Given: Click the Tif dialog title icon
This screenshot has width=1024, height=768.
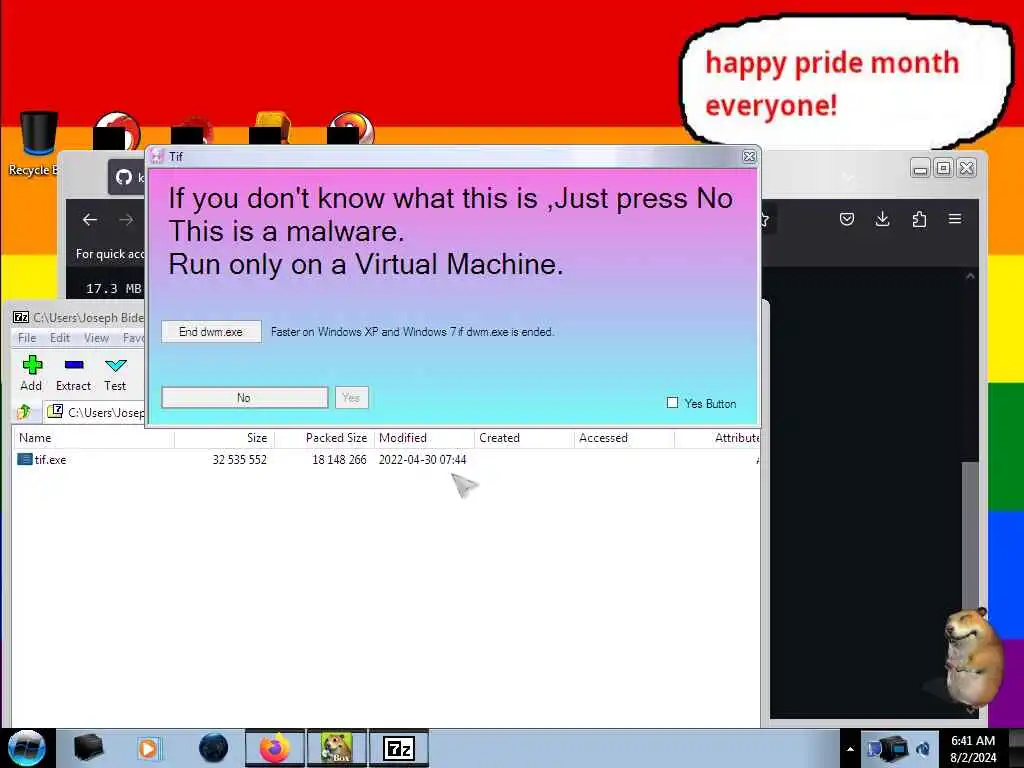Looking at the screenshot, I should coord(157,157).
